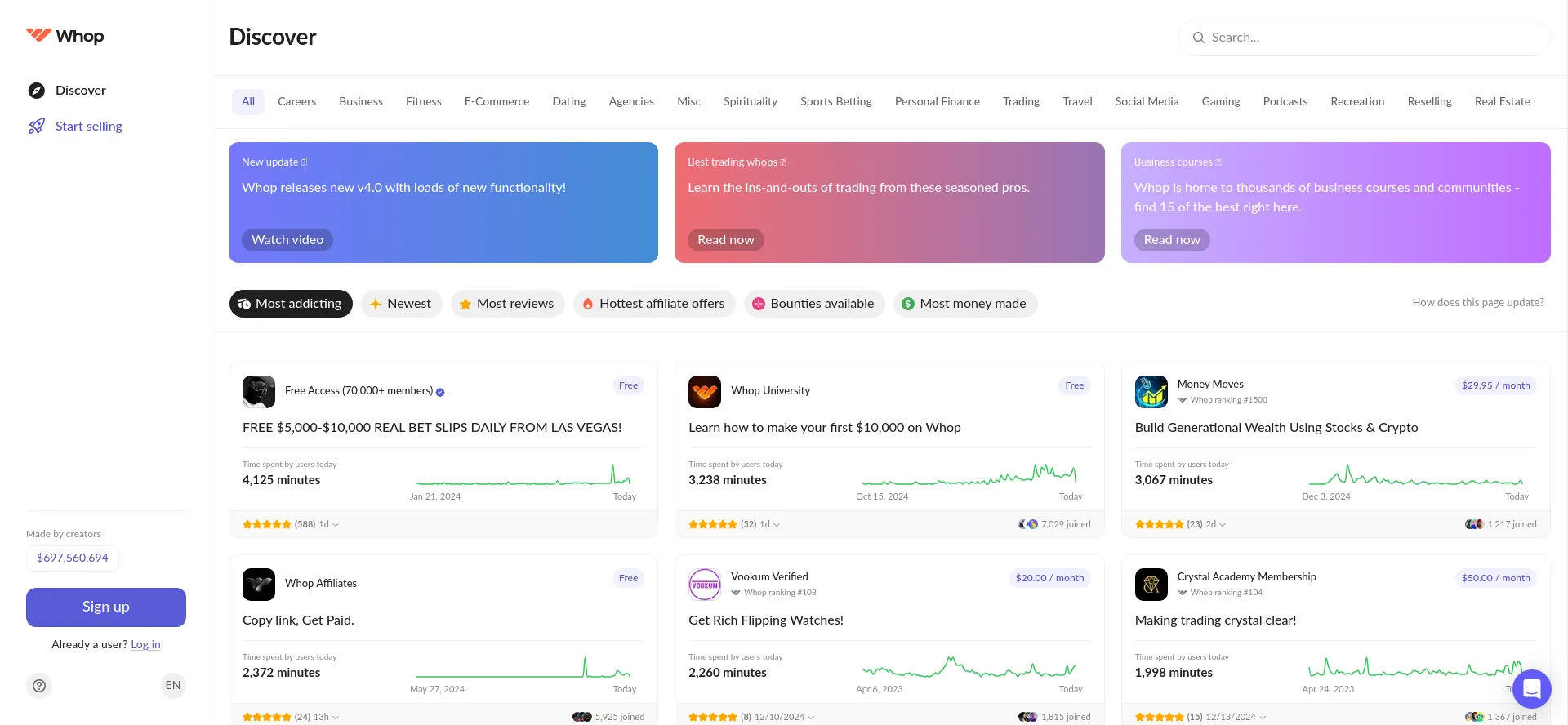The image size is (1568, 725).
Task: Select the Gaming category tab
Action: pyautogui.click(x=1220, y=101)
